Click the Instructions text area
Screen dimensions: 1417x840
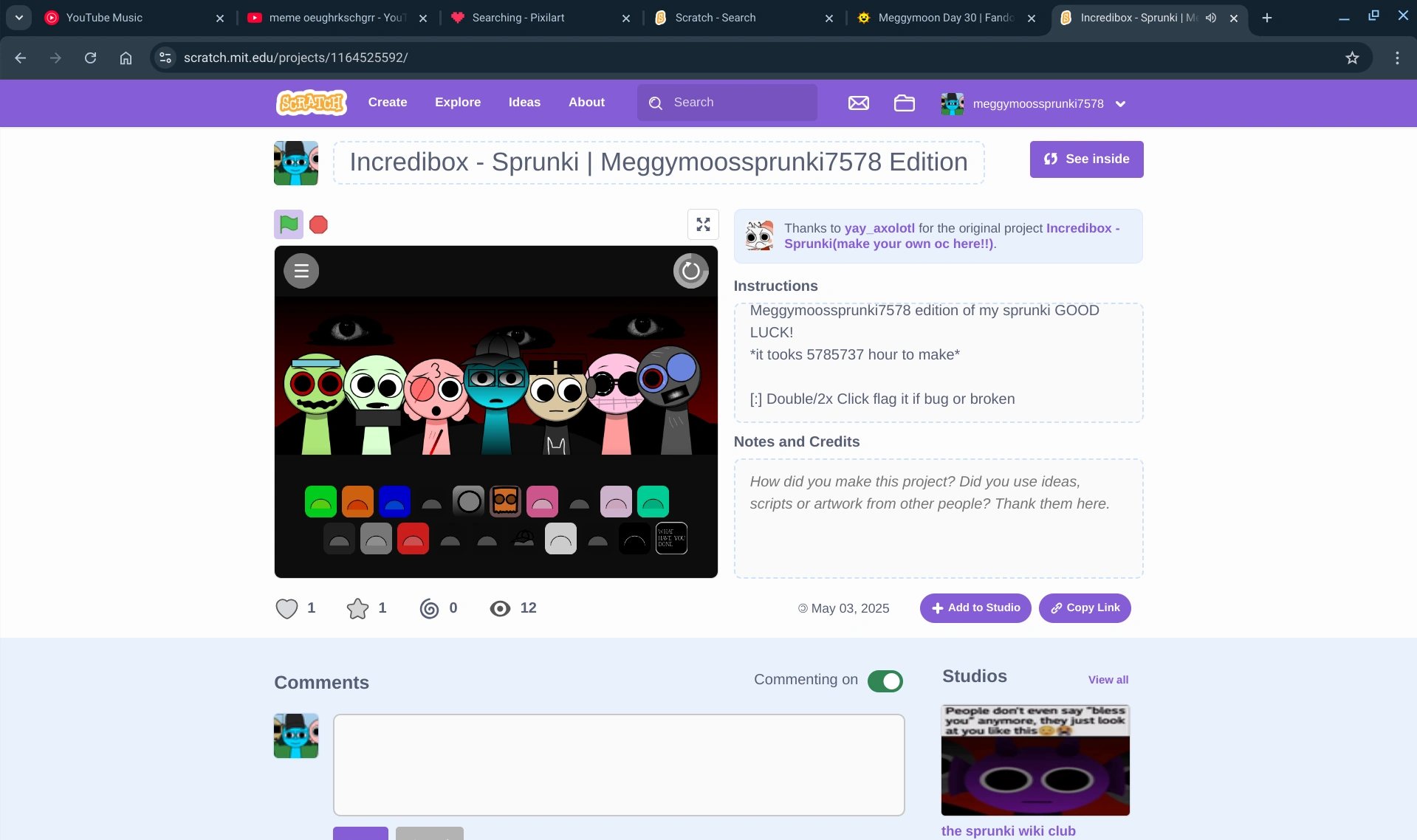click(x=938, y=363)
